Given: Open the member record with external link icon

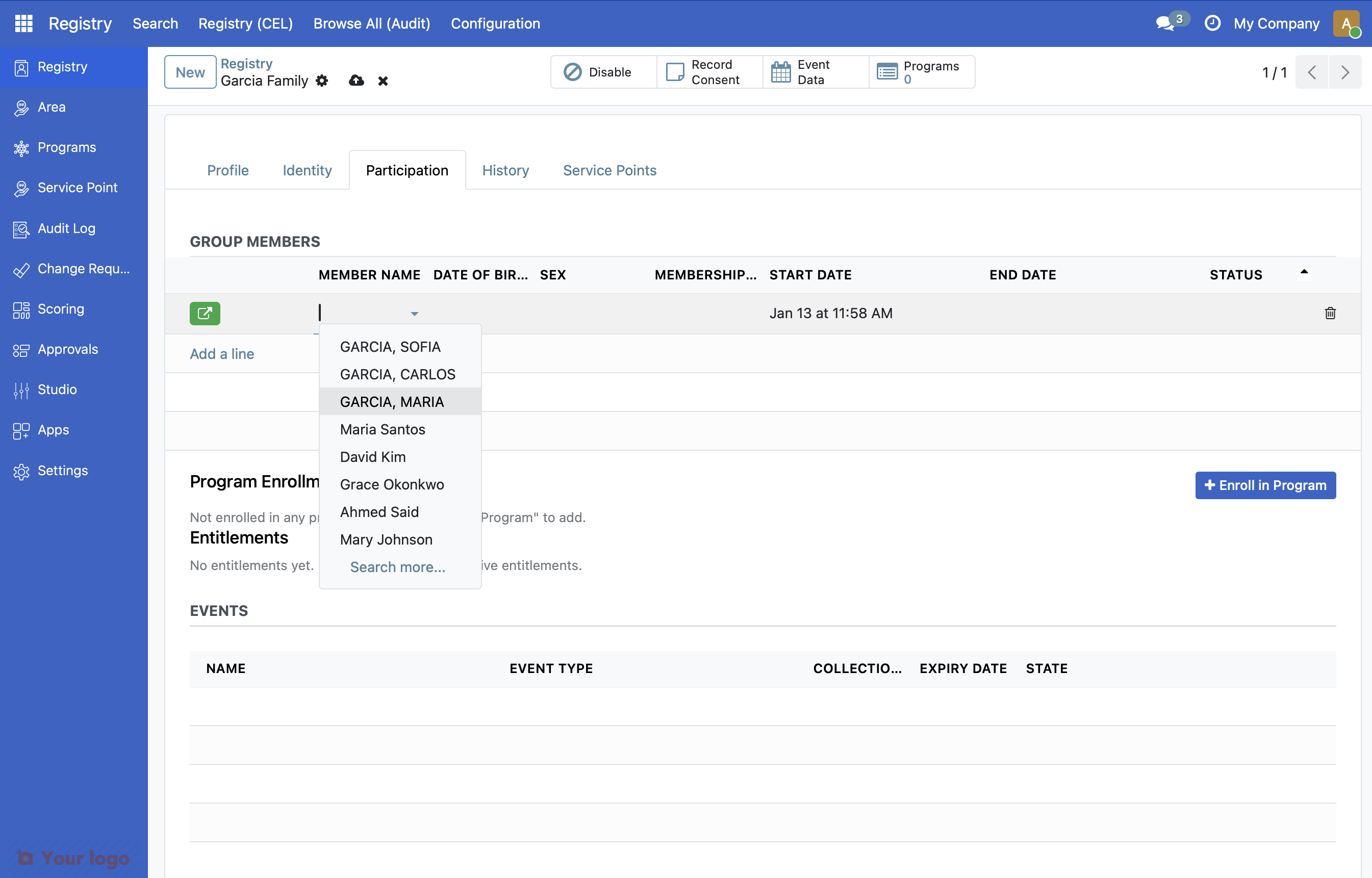Looking at the screenshot, I should (x=204, y=313).
